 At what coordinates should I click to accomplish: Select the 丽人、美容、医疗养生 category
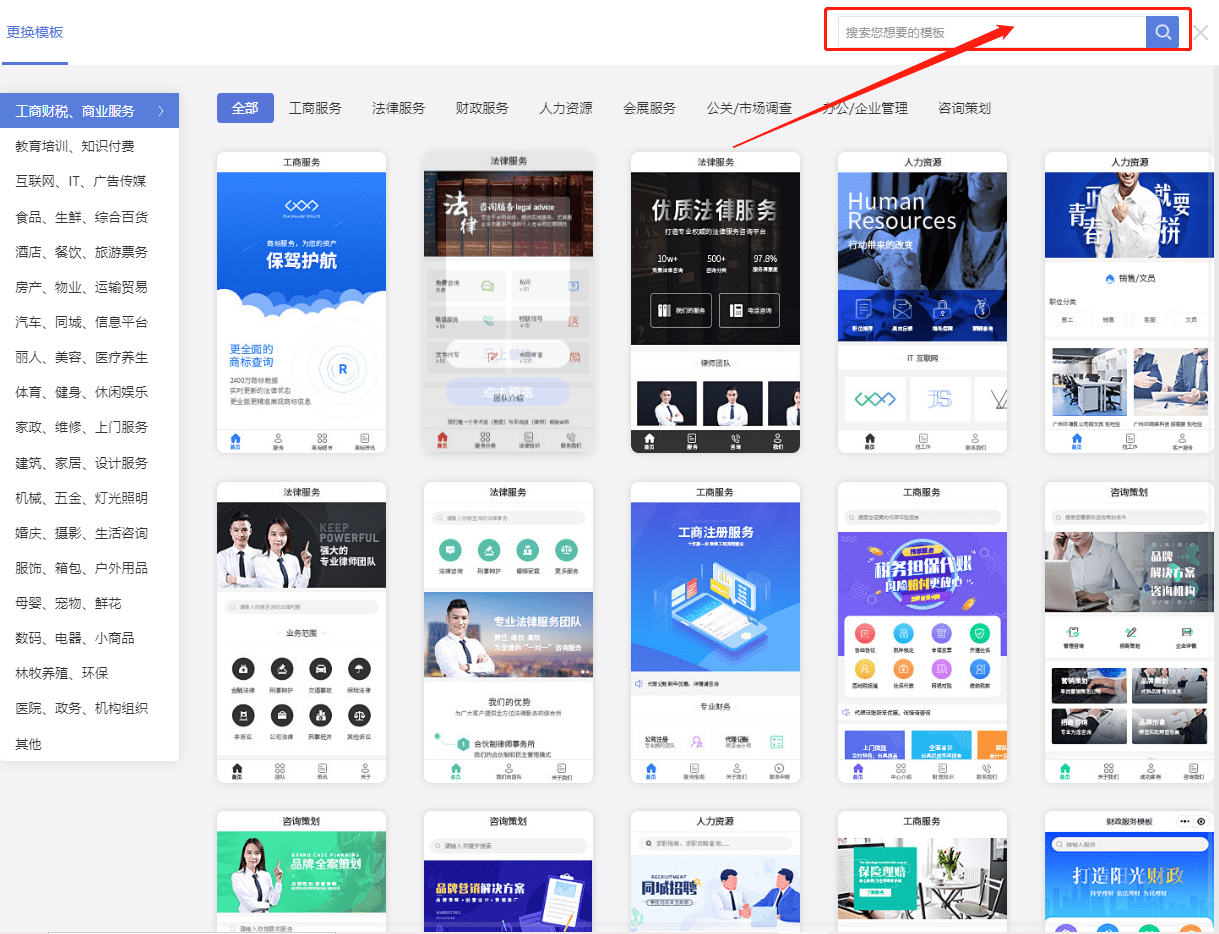[x=81, y=357]
